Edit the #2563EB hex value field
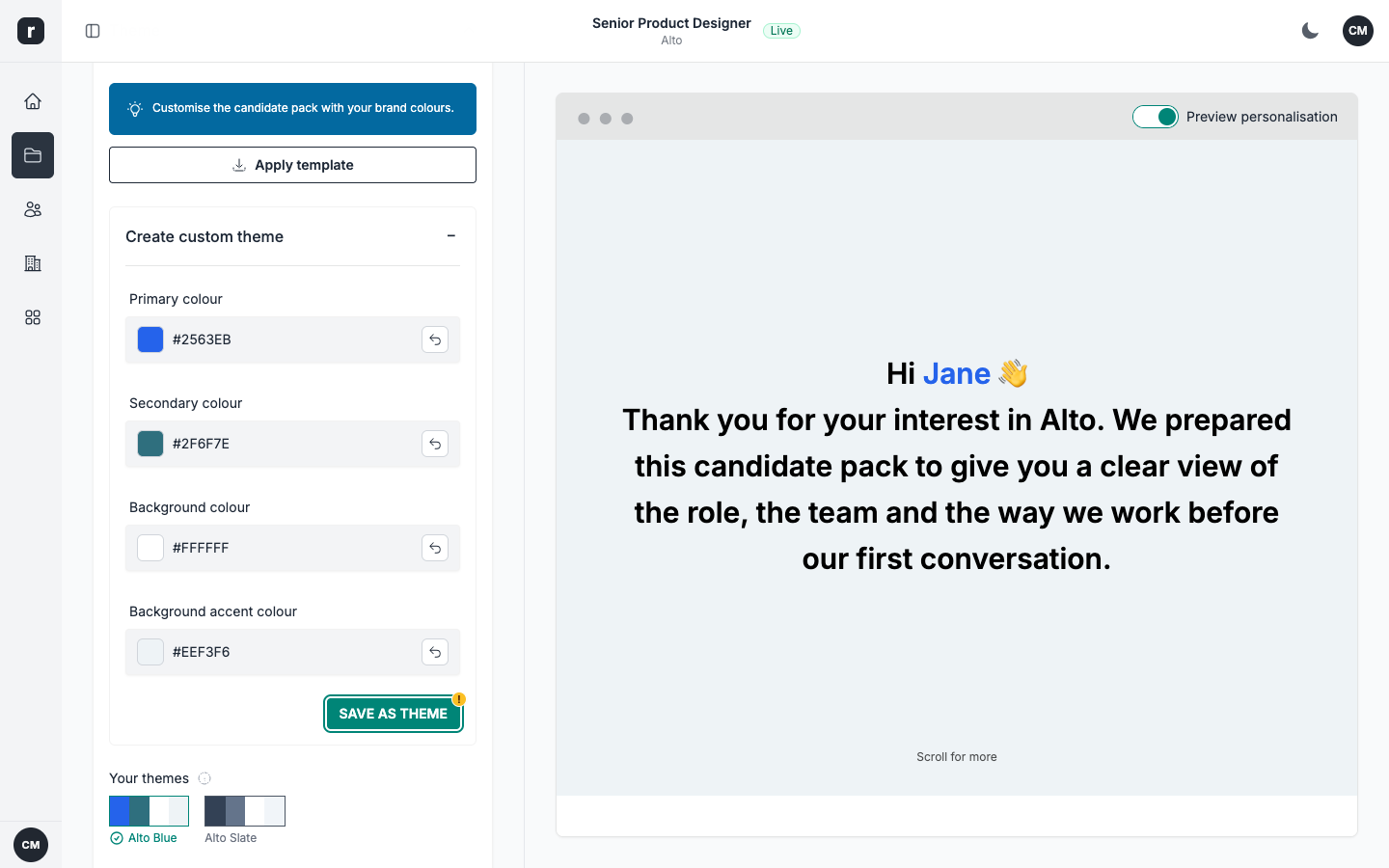 click(292, 339)
